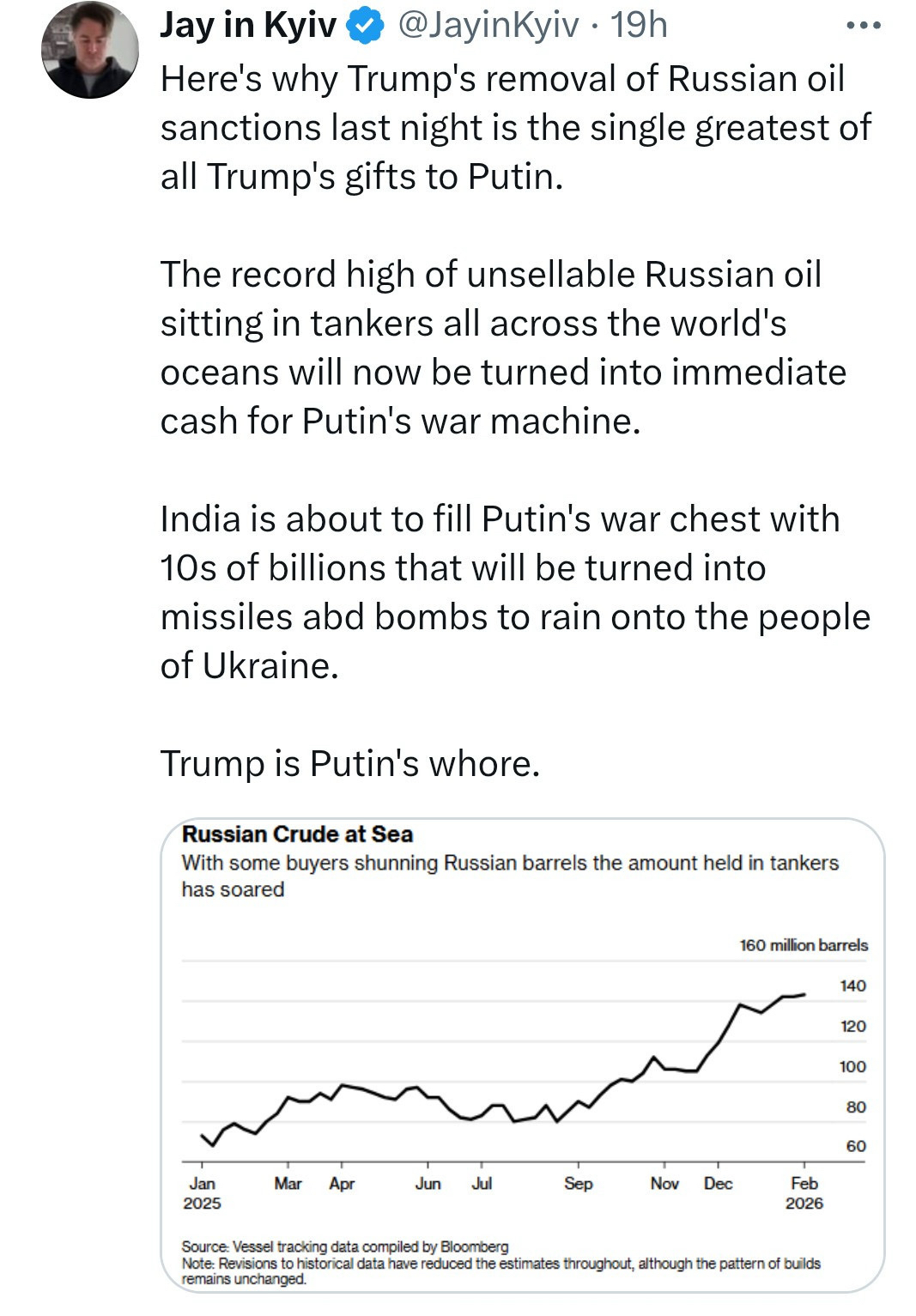This screenshot has height=1316, width=916.
Task: Click the 140 value on the y-axis
Action: tap(853, 985)
